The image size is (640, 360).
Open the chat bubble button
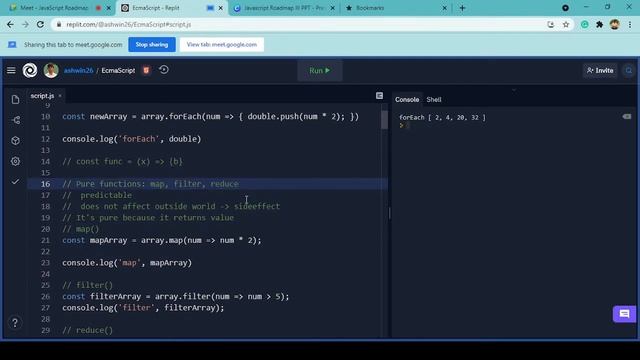click(x=624, y=314)
